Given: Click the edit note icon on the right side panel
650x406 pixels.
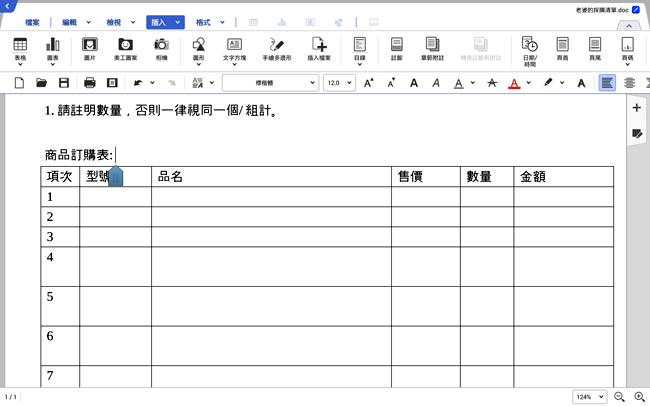Looking at the screenshot, I should coord(637,134).
